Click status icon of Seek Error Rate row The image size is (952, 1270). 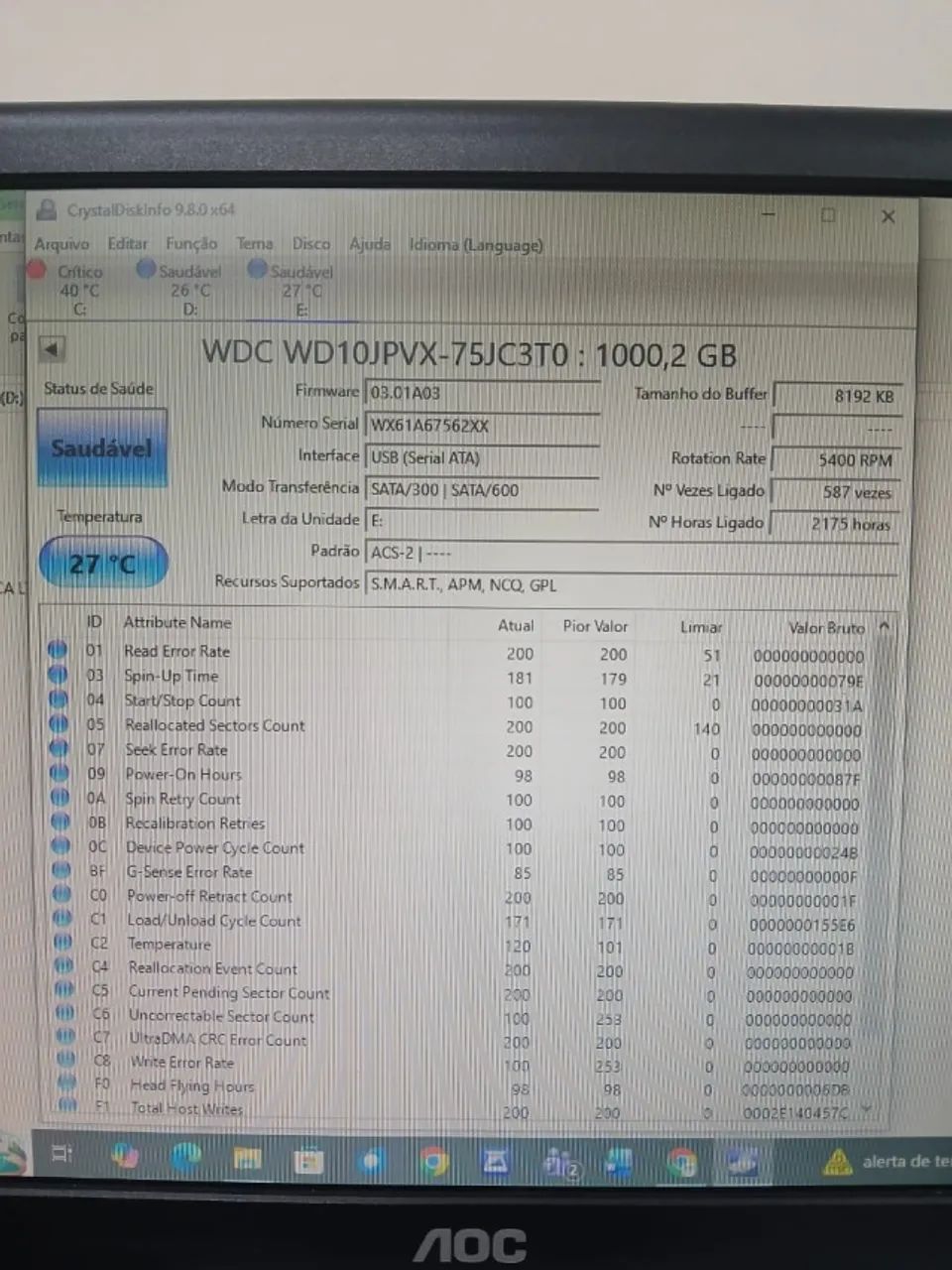coord(59,748)
